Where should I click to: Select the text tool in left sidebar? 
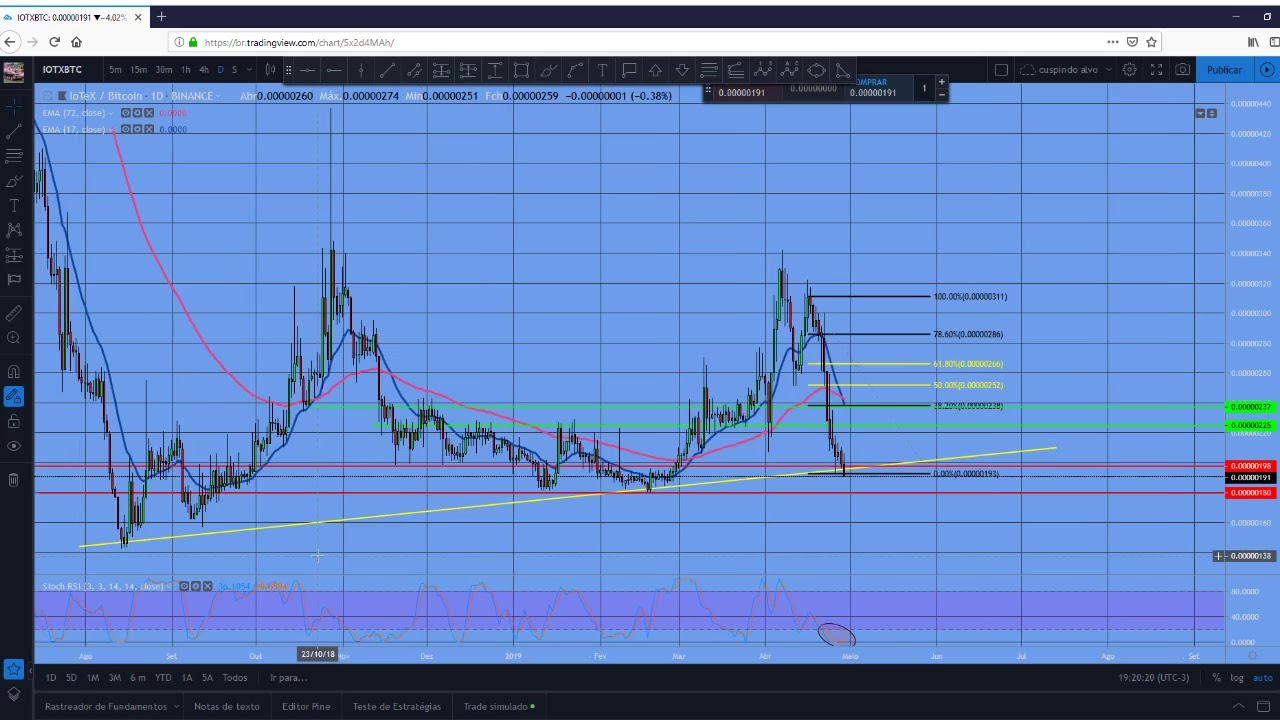click(14, 205)
